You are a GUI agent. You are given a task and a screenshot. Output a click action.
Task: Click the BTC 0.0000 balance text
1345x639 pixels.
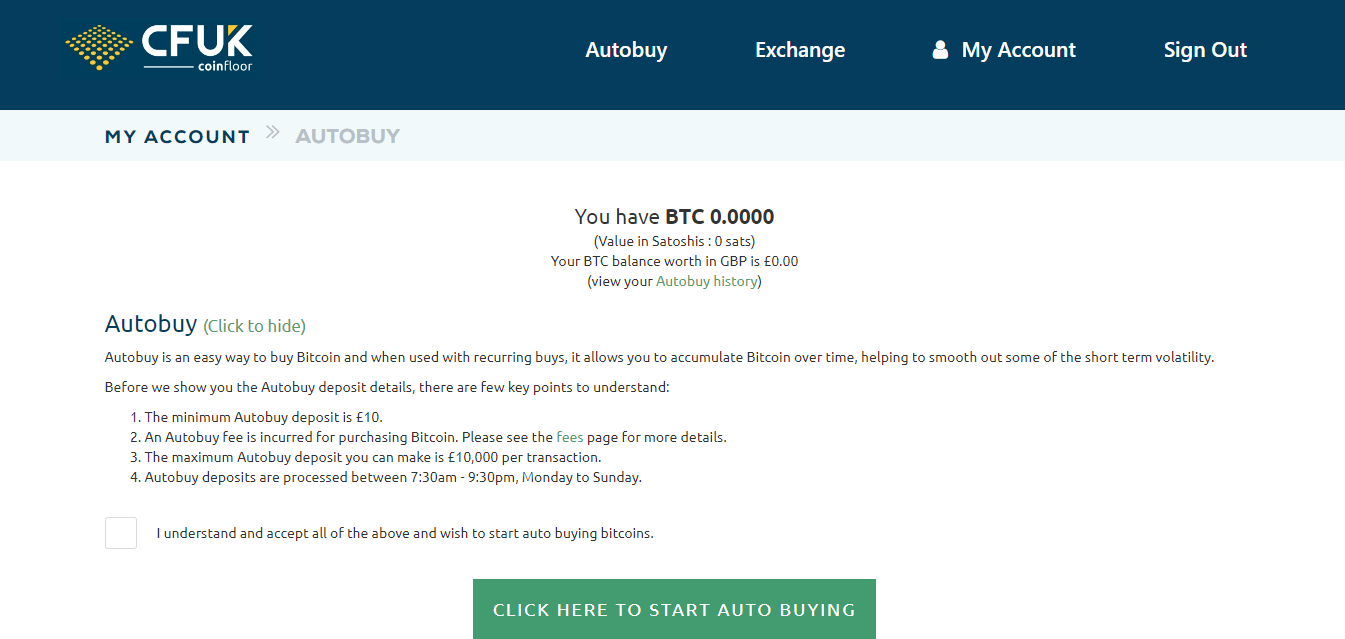pos(719,217)
